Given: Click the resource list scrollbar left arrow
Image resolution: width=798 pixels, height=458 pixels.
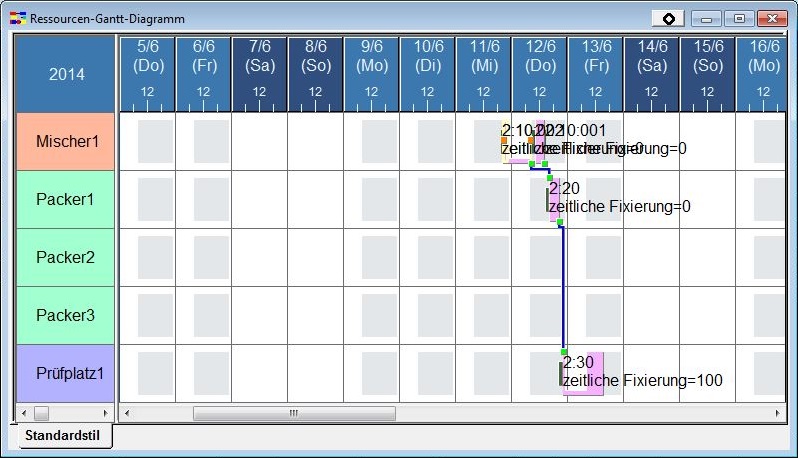Looking at the screenshot, I should (23, 413).
